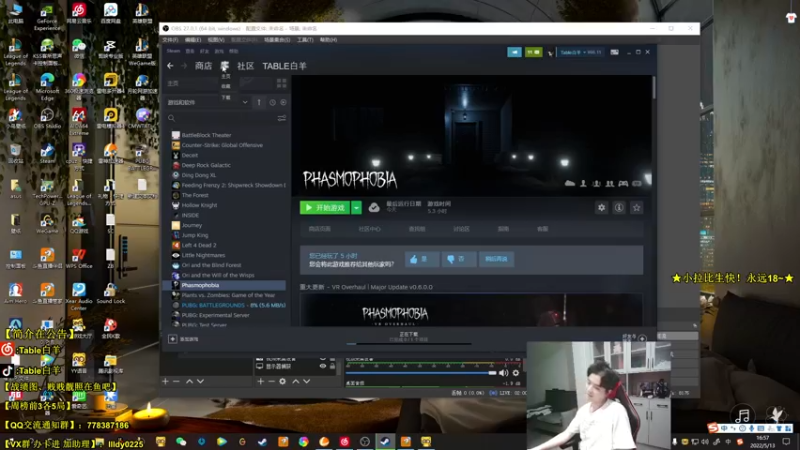This screenshot has height=450, width=800.
Task: Open the OBS audio mixer channel gear
Action: [x=516, y=373]
